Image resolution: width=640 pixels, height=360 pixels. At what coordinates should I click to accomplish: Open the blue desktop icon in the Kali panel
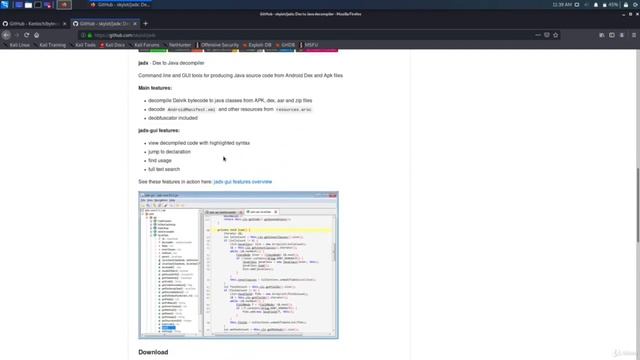point(19,5)
